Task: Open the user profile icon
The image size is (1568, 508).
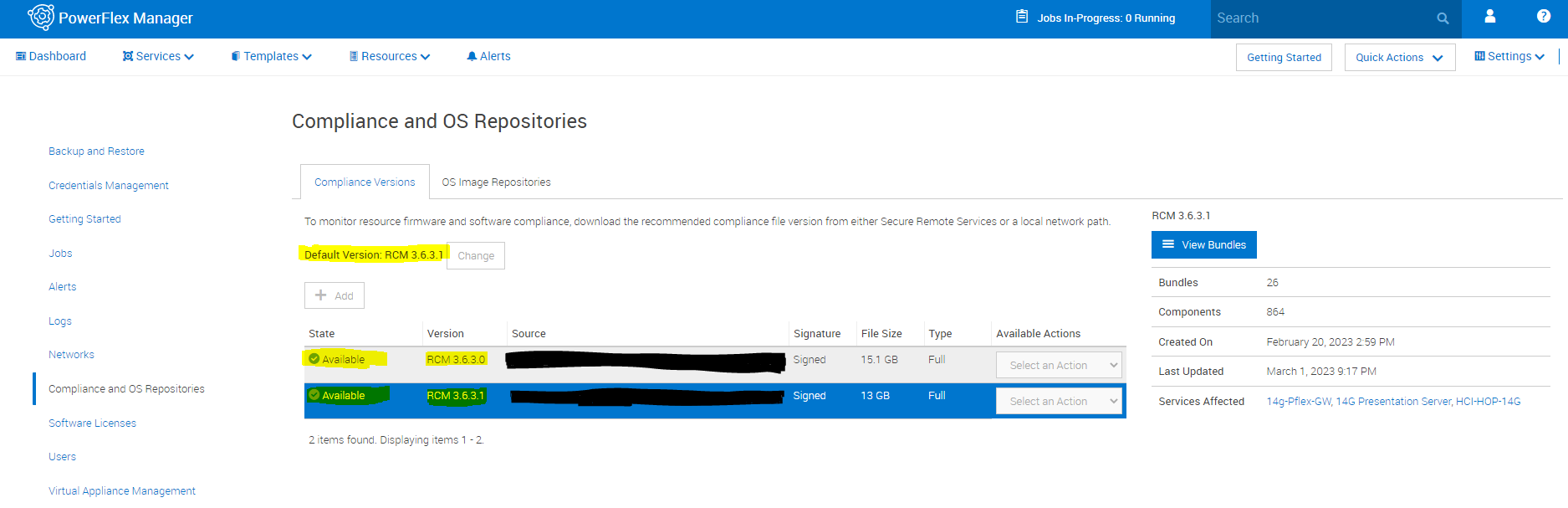Action: point(1490,16)
